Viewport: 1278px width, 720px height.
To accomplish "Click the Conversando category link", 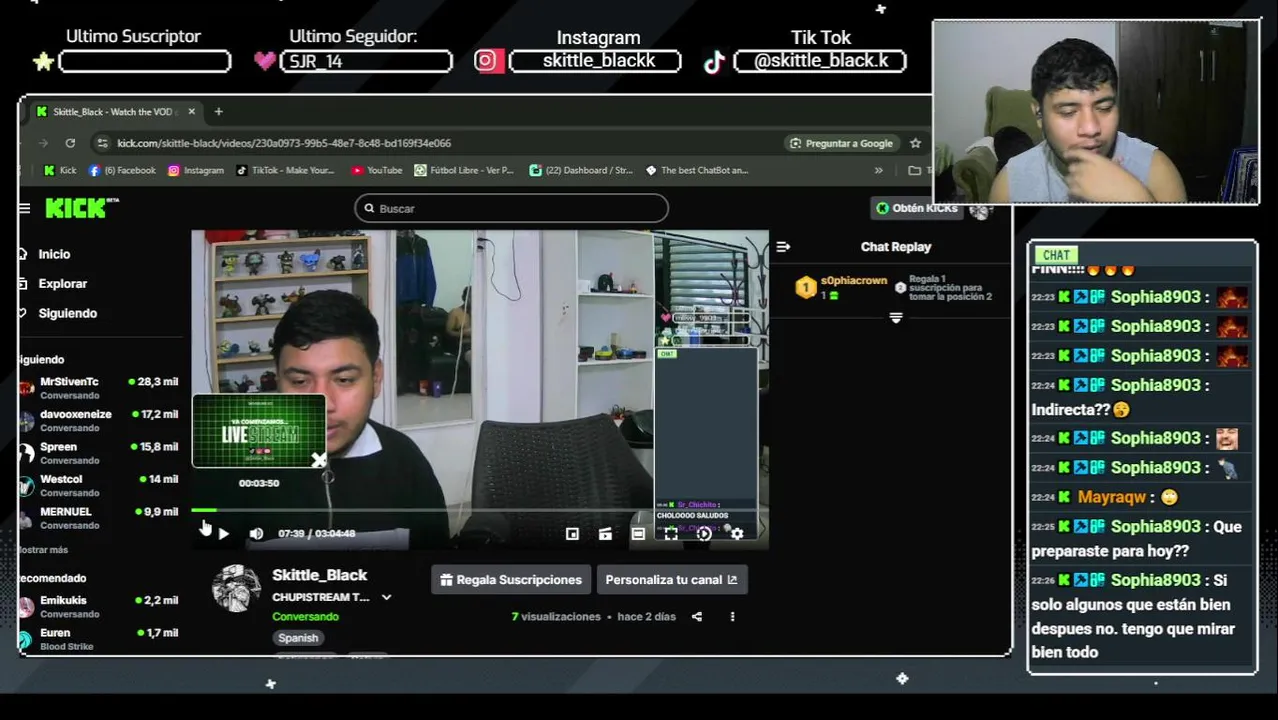I will point(305,617).
